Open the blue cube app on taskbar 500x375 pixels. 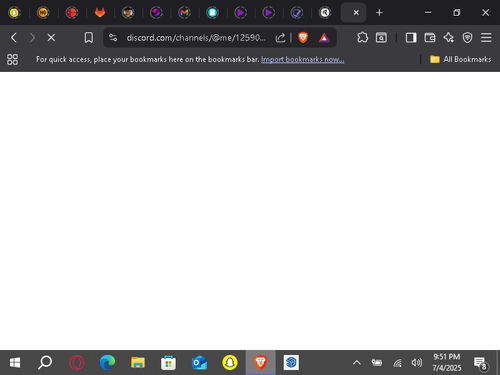coord(291,363)
